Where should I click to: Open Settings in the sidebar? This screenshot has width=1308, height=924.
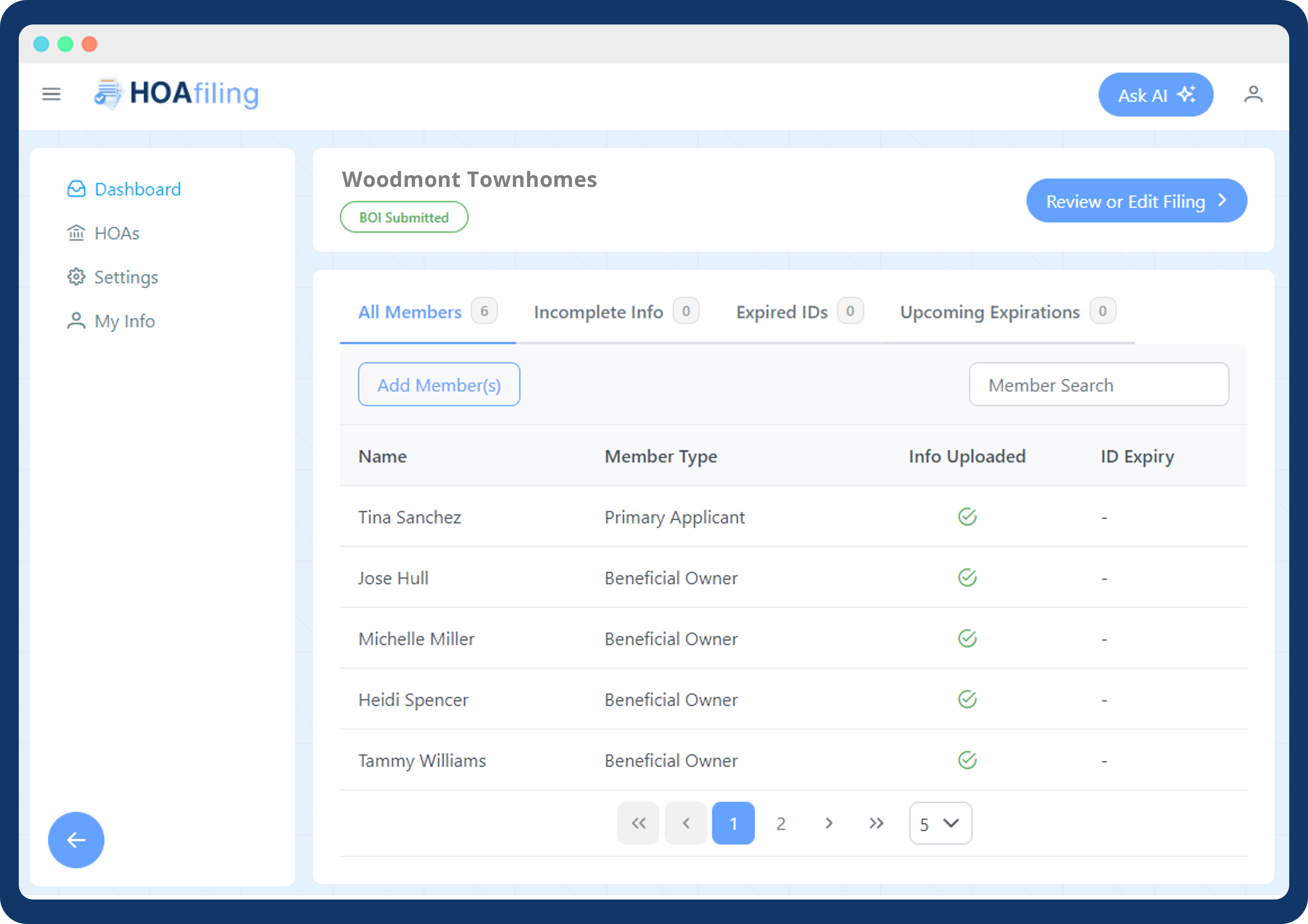[x=112, y=277]
